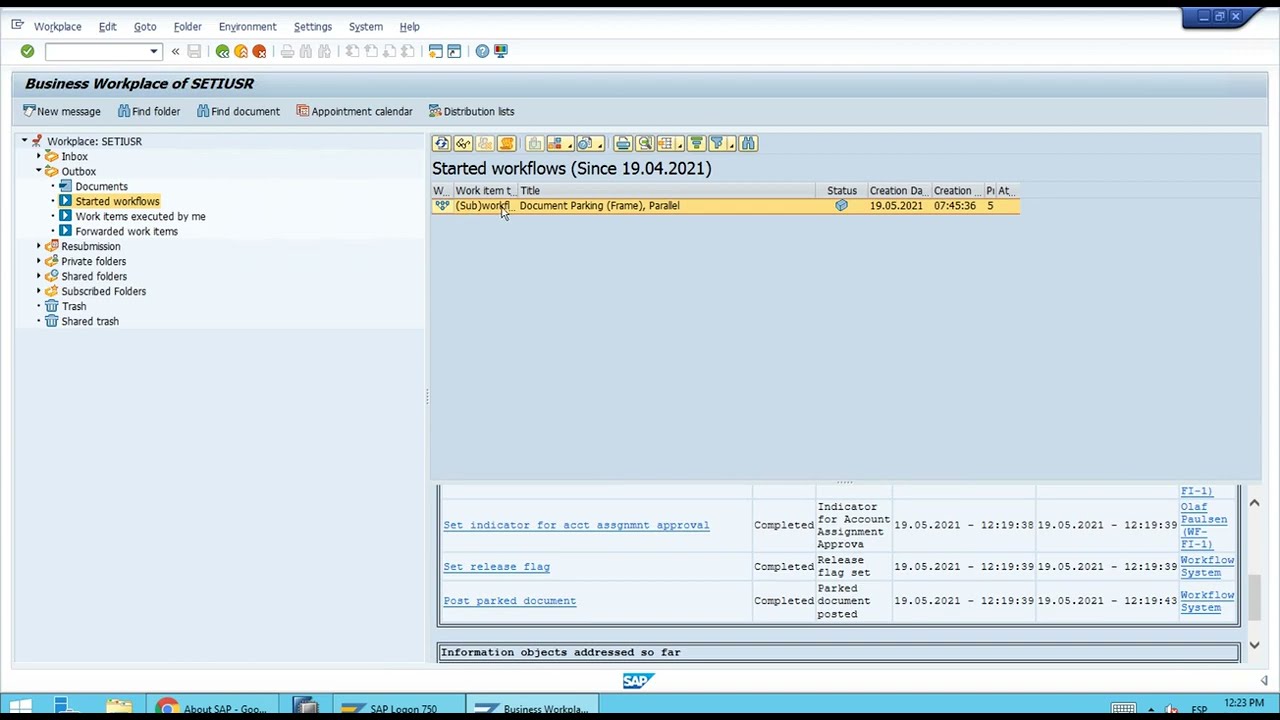The width and height of the screenshot is (1280, 720).
Task: Click the green Back arrow icon
Action: click(222, 51)
